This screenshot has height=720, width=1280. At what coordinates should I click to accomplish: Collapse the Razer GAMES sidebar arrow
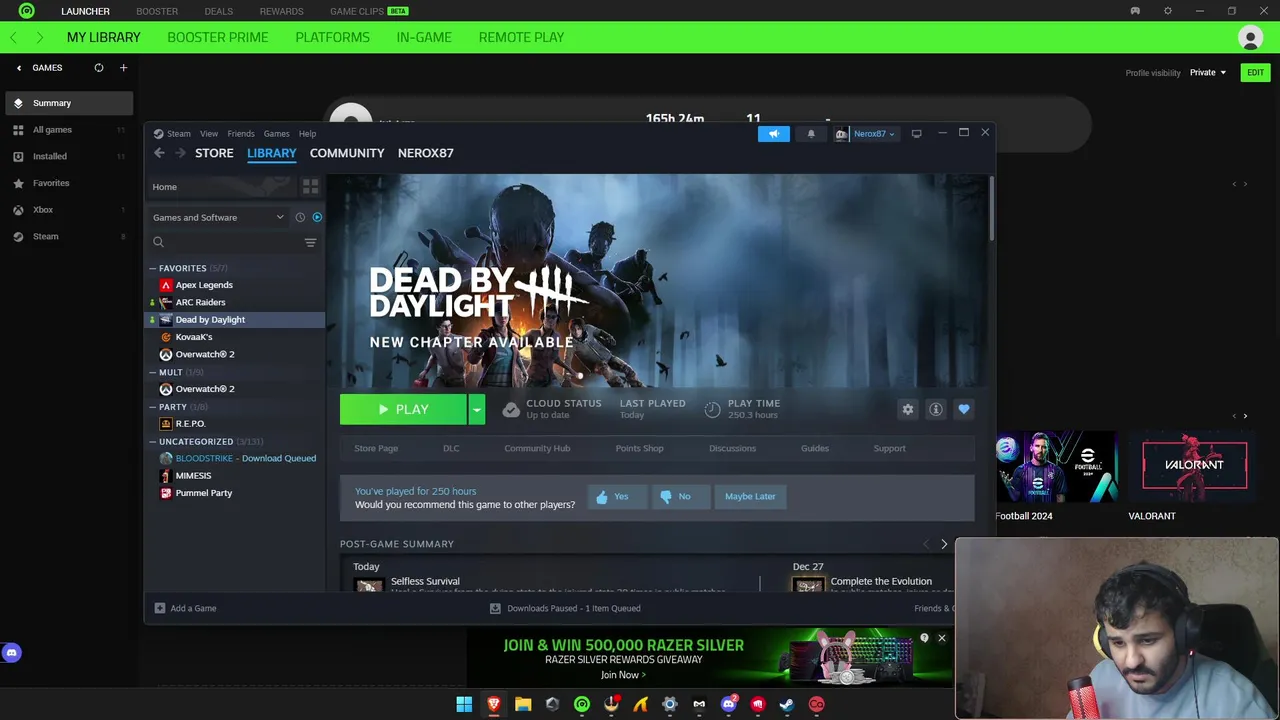click(19, 68)
